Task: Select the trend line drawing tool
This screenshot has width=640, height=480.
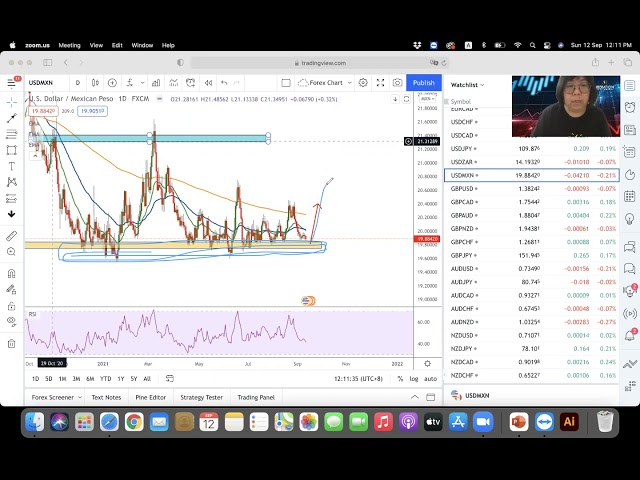Action: [x=12, y=118]
